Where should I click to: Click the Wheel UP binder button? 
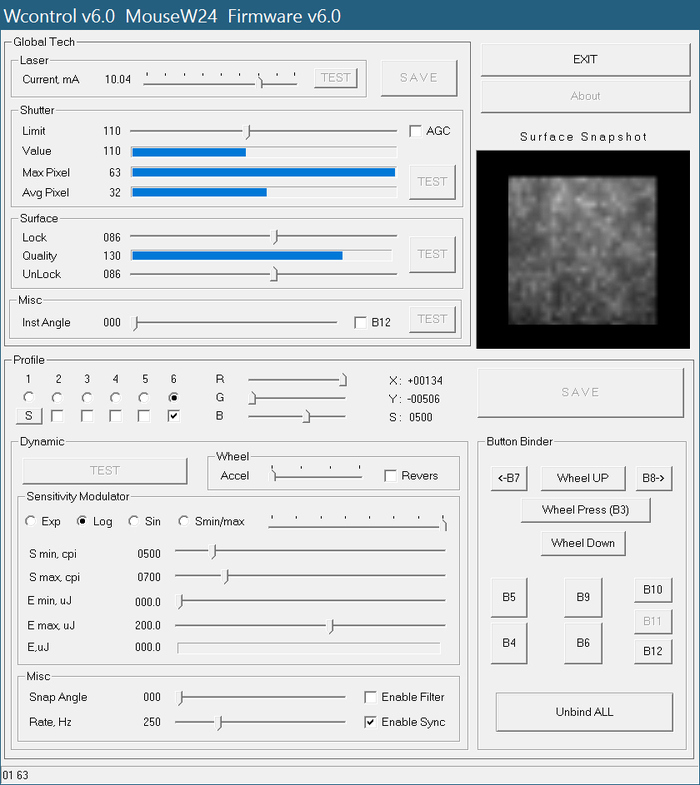[x=583, y=478]
